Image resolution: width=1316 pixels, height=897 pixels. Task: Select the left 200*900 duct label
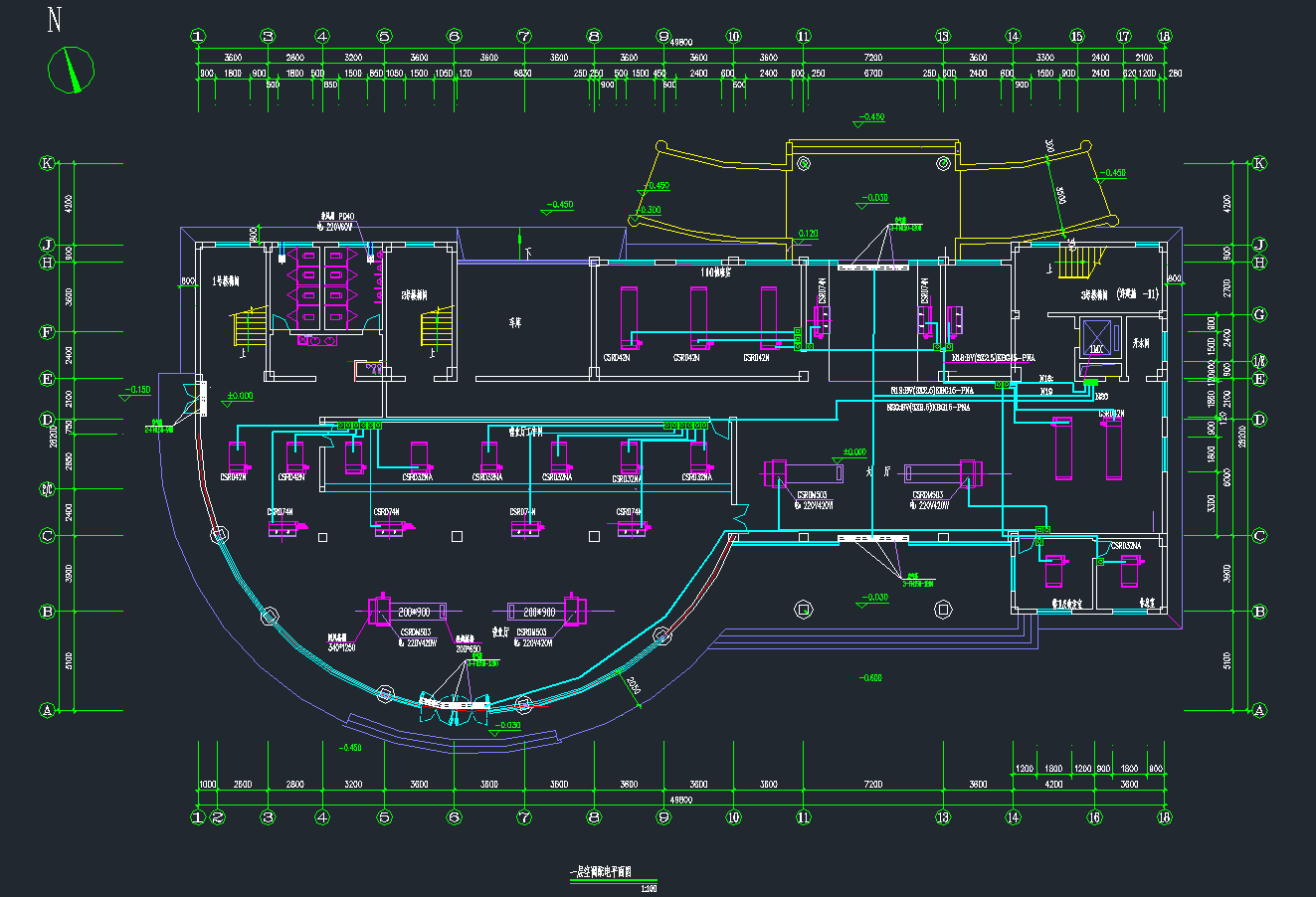coord(413,611)
